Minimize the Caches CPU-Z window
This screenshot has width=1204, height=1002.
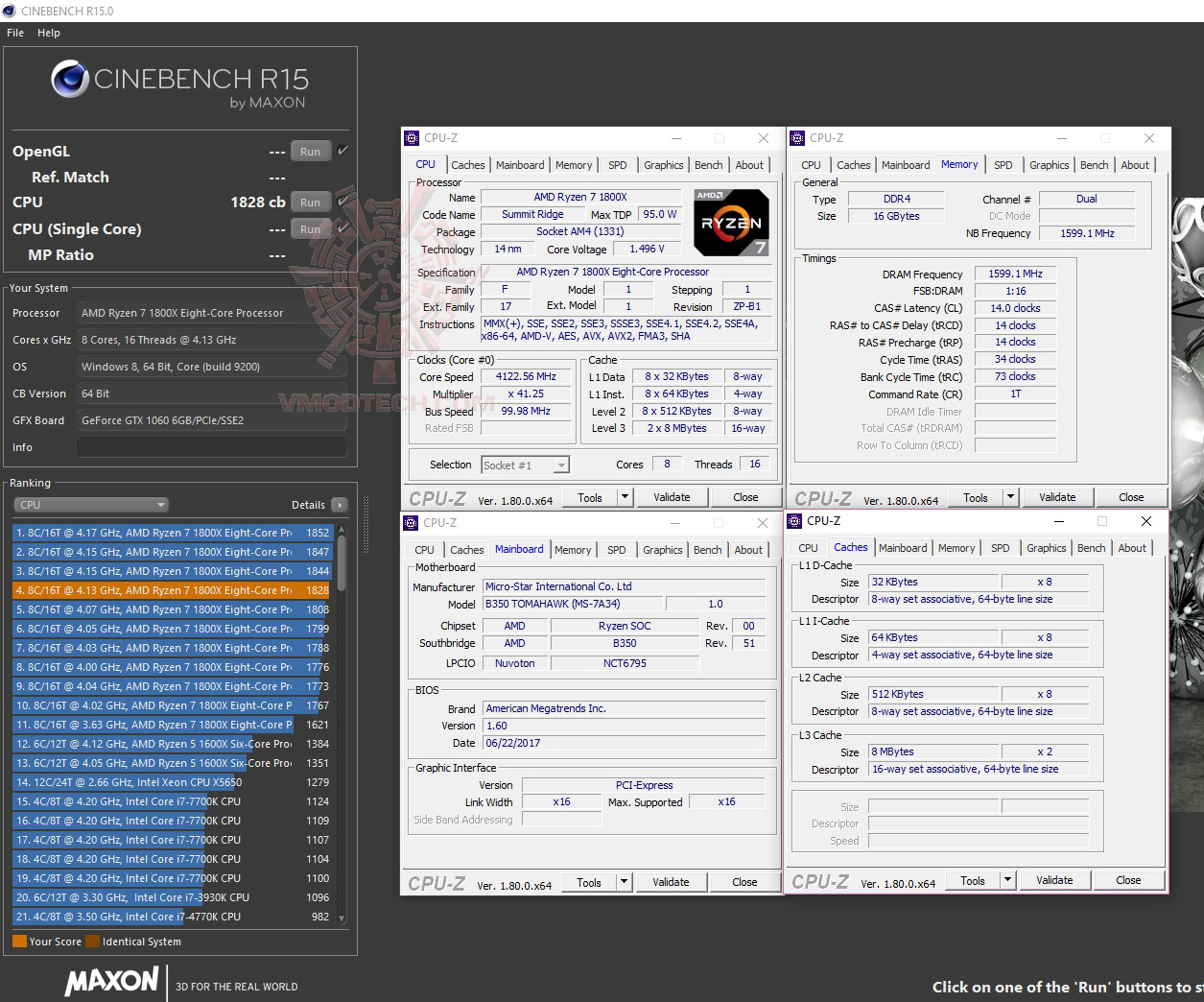point(1060,521)
